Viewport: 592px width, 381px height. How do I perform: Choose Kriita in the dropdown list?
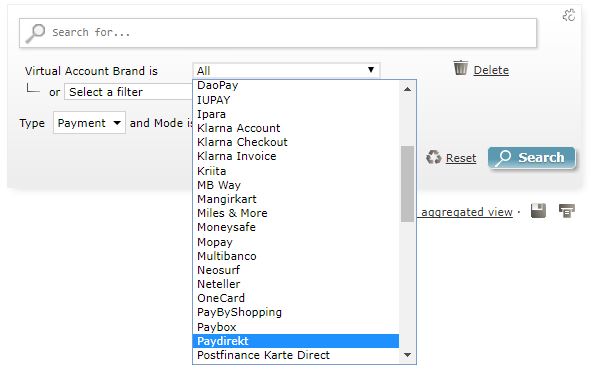pyautogui.click(x=296, y=171)
